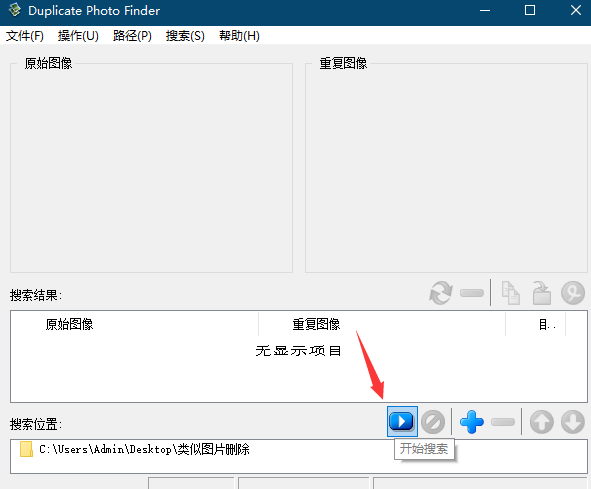The height and width of the screenshot is (489, 591).
Task: Click the round gray icon at the end of the results toolbar
Action: point(573,293)
